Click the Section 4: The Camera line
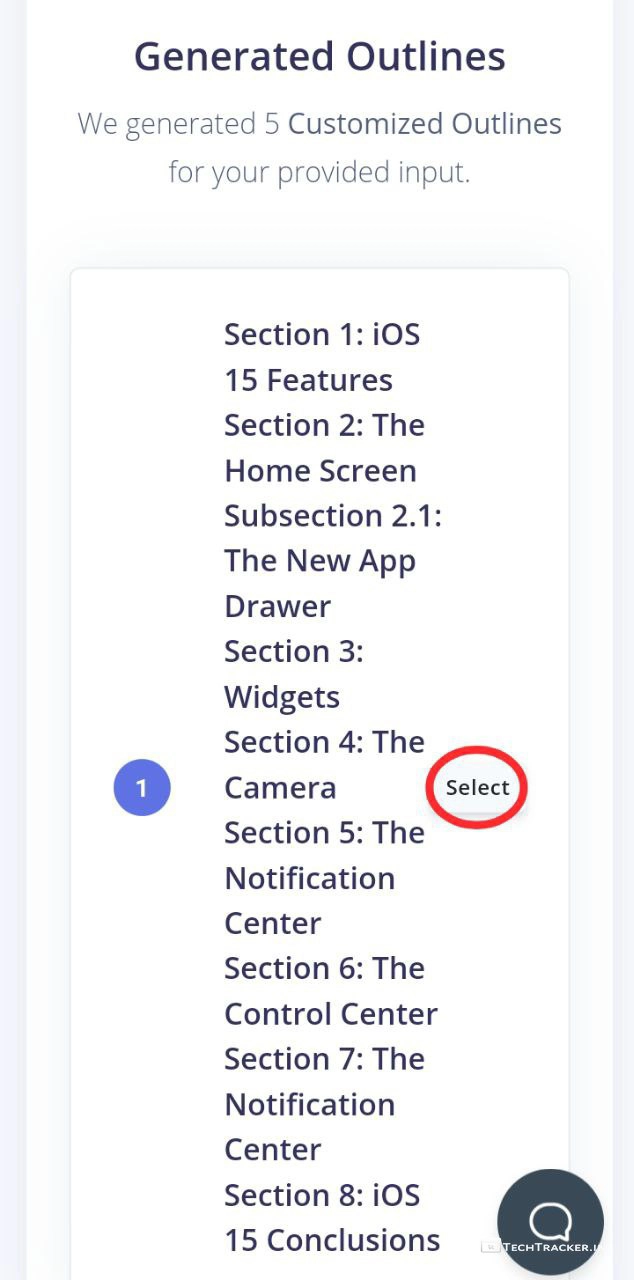Viewport: 634px width, 1280px height. (323, 765)
